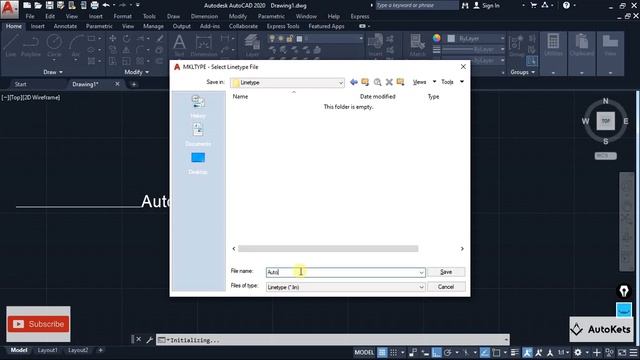Image resolution: width=640 pixels, height=360 pixels.
Task: Expand the Draw panel flyout
Action: click(x=53, y=72)
